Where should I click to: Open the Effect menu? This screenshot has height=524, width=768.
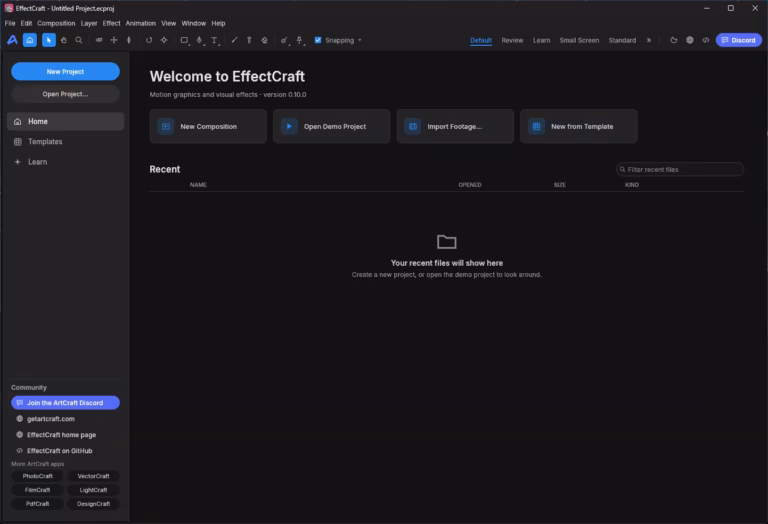(x=111, y=23)
